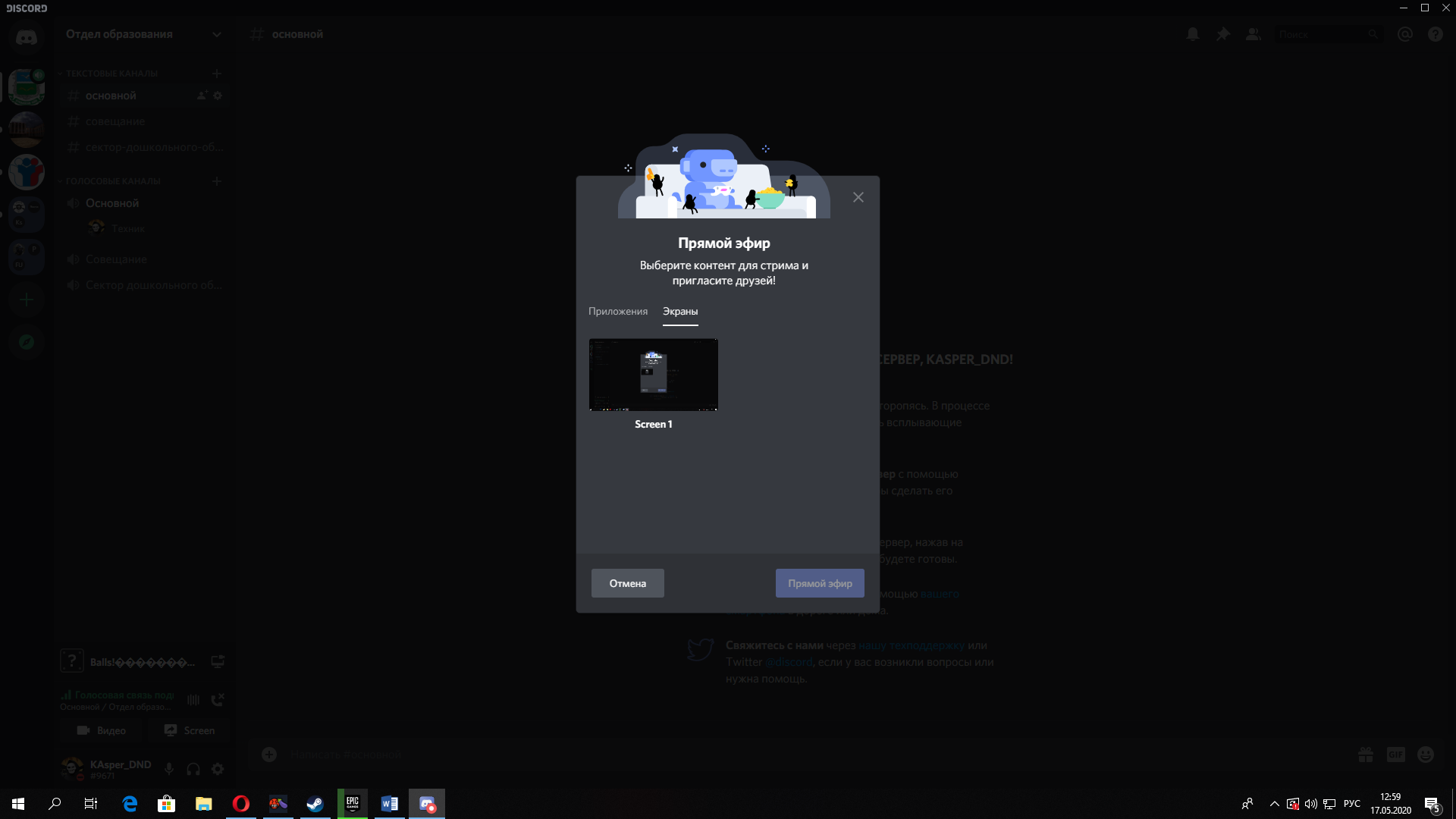Create invite for основной channel
The image size is (1456, 819).
coord(202,96)
